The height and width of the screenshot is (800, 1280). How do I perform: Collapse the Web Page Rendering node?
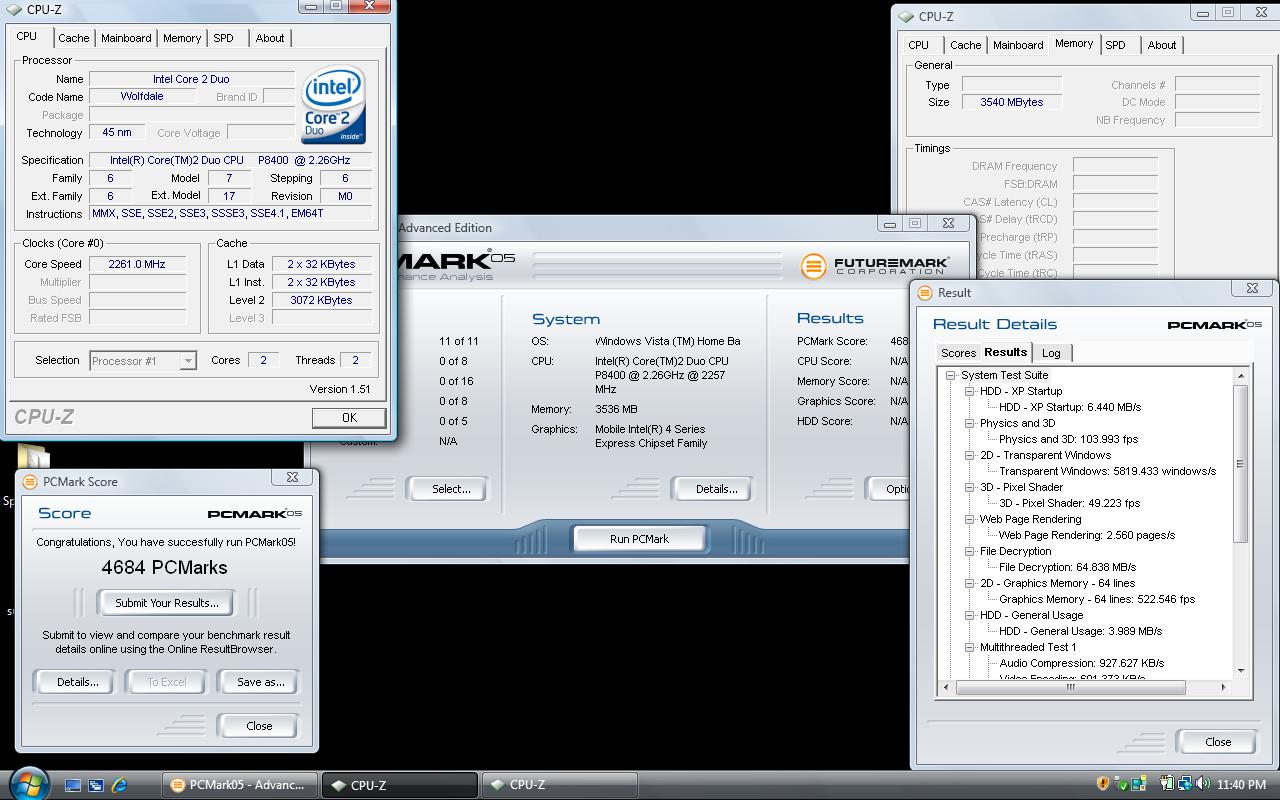(970, 519)
